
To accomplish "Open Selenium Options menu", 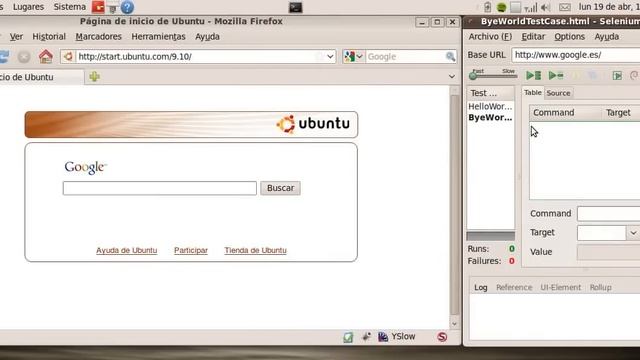I will 569,37.
